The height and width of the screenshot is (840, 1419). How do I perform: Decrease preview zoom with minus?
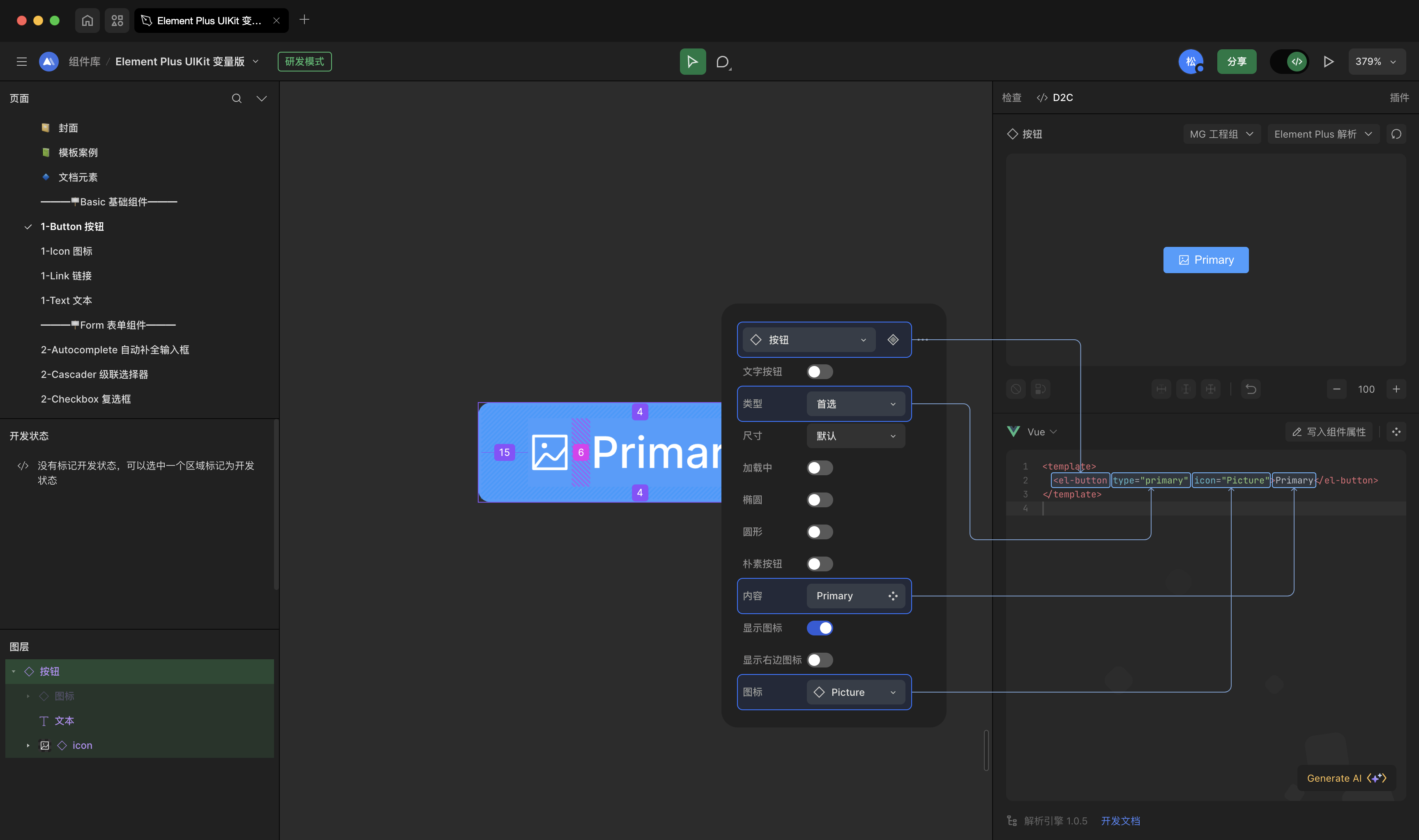[1336, 389]
